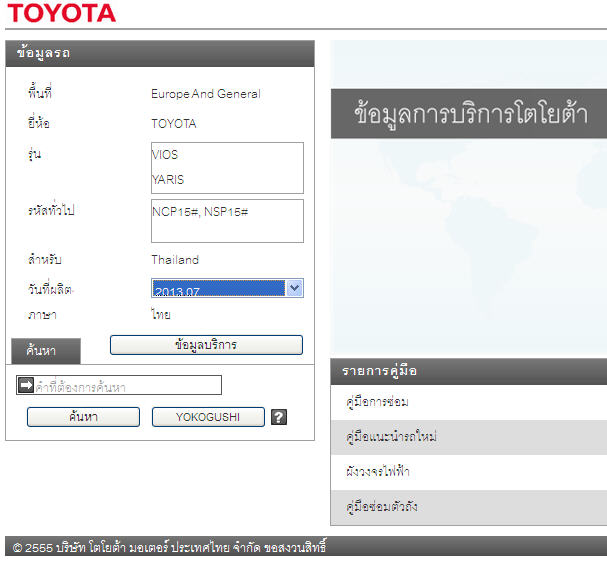Click the ข้อมูลรถ panel header
The width and height of the screenshot is (607, 566).
coord(160,53)
